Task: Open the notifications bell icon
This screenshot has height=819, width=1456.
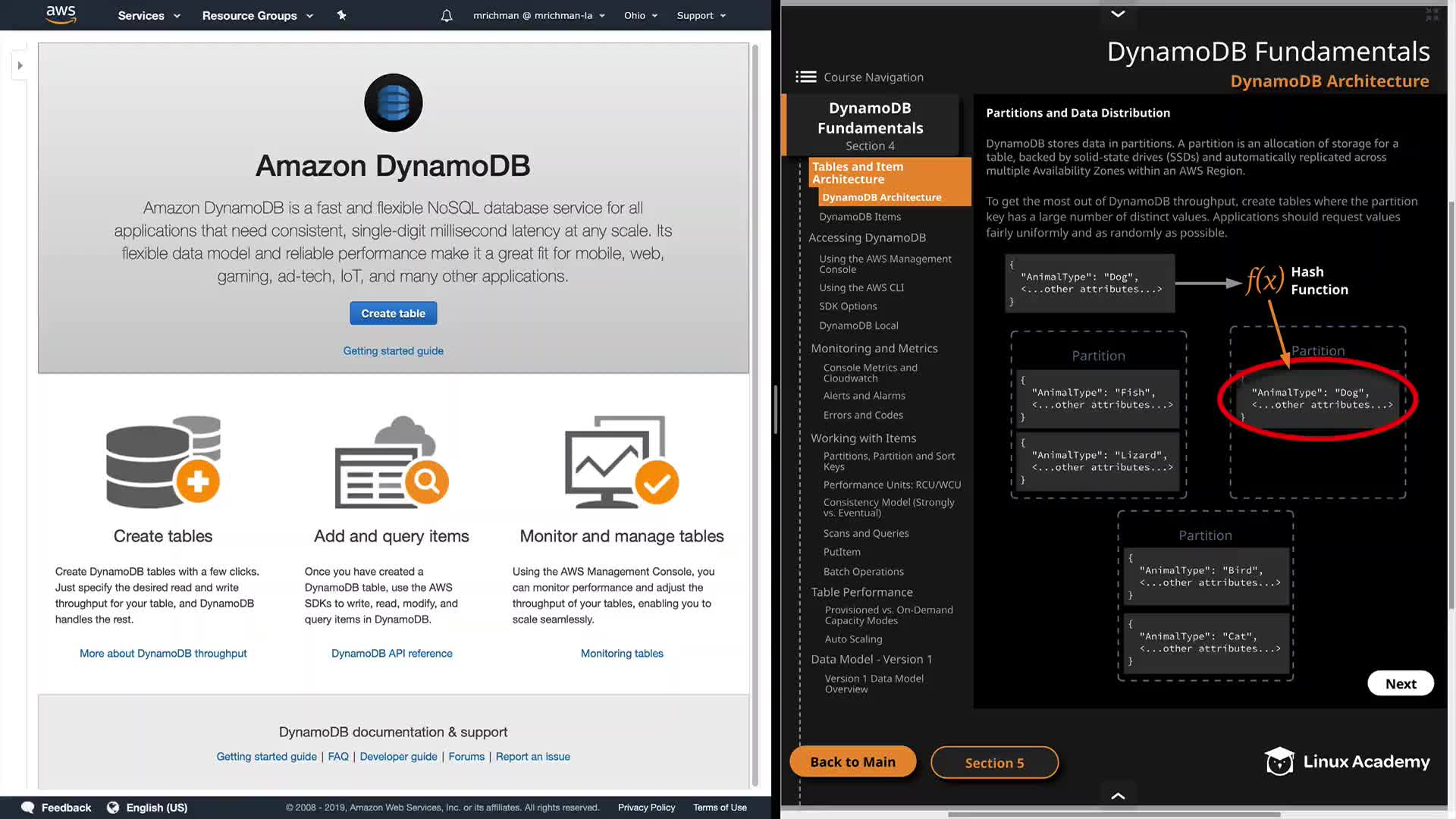Action: tap(447, 15)
